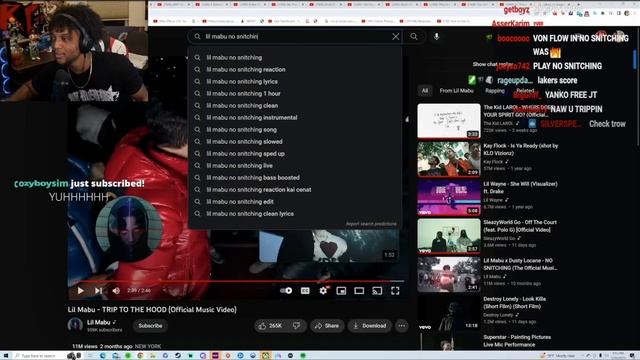
Task: Open more actions three-dot menu
Action: tap(402, 326)
